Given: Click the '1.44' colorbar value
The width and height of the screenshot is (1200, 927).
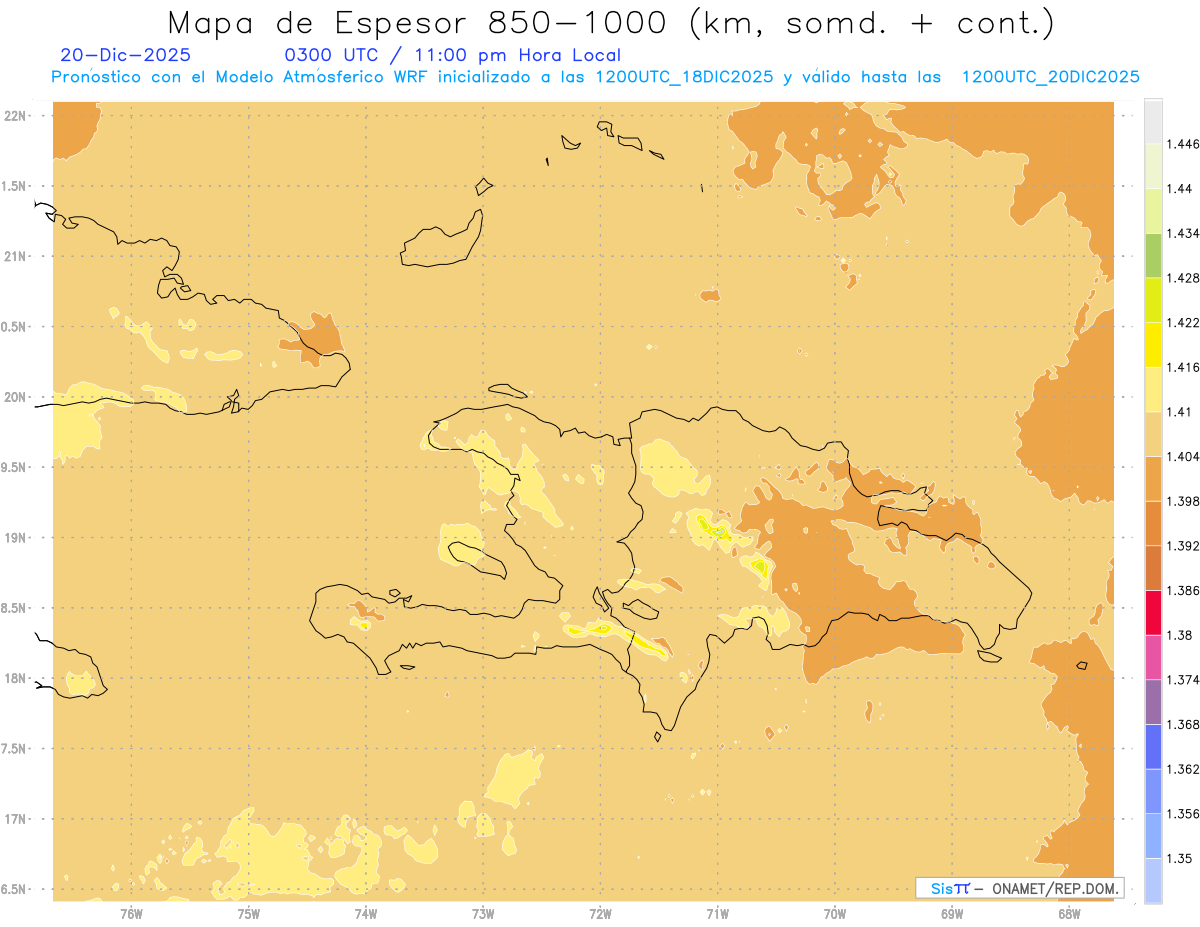Looking at the screenshot, I should [1179, 189].
